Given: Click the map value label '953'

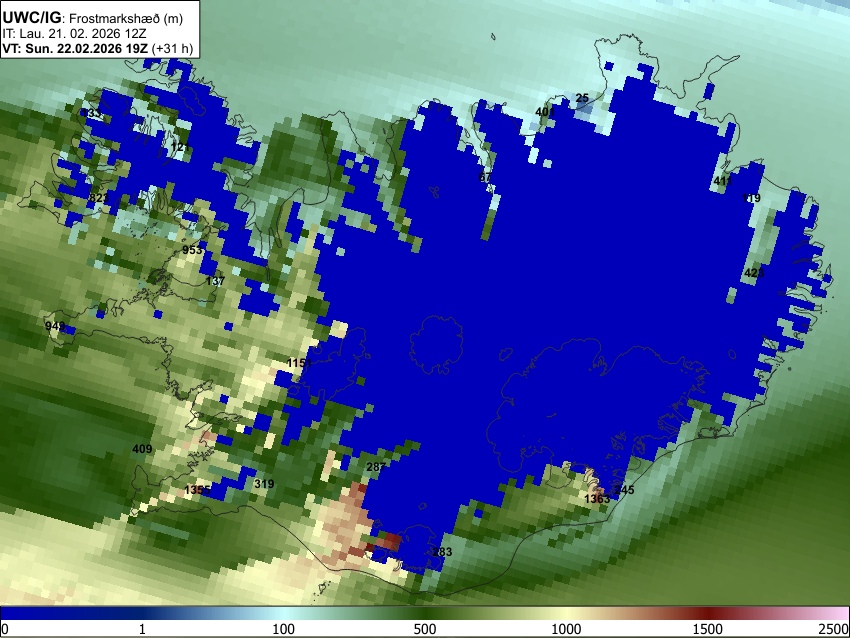Looking at the screenshot, I should [x=192, y=250].
